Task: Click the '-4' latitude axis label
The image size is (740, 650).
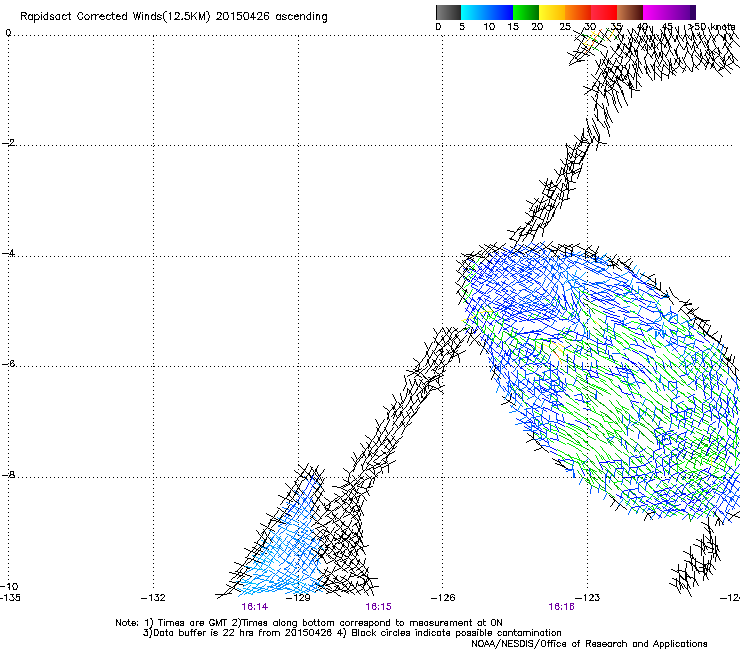Action: (x=9, y=253)
